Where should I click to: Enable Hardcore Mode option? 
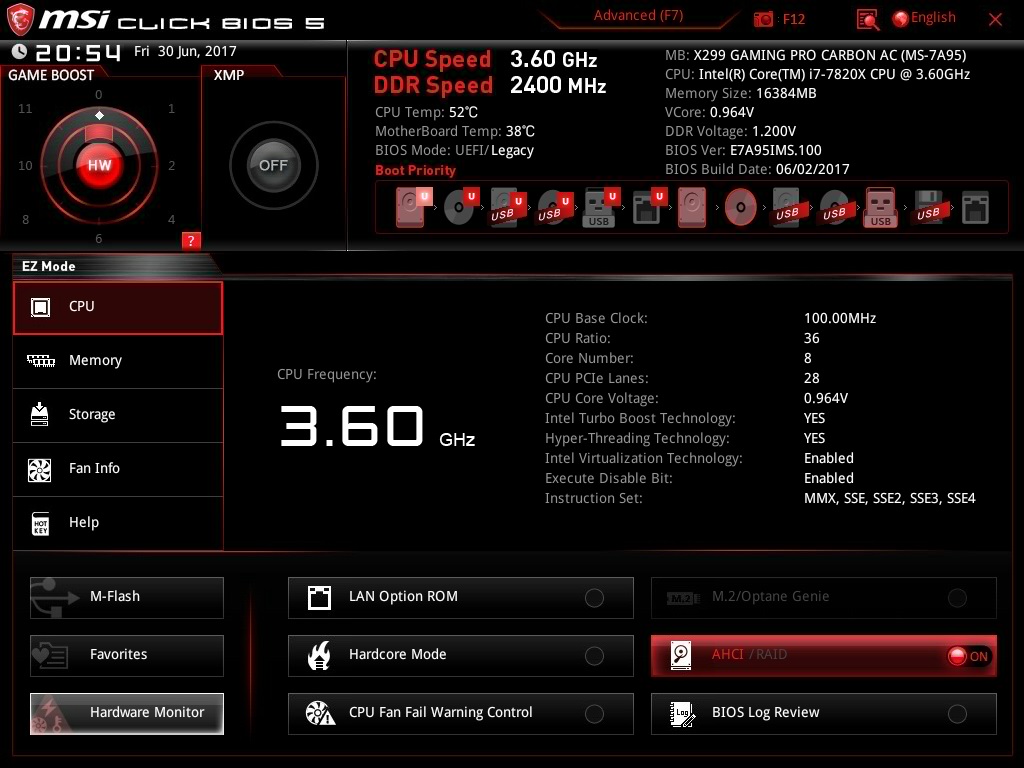point(594,656)
